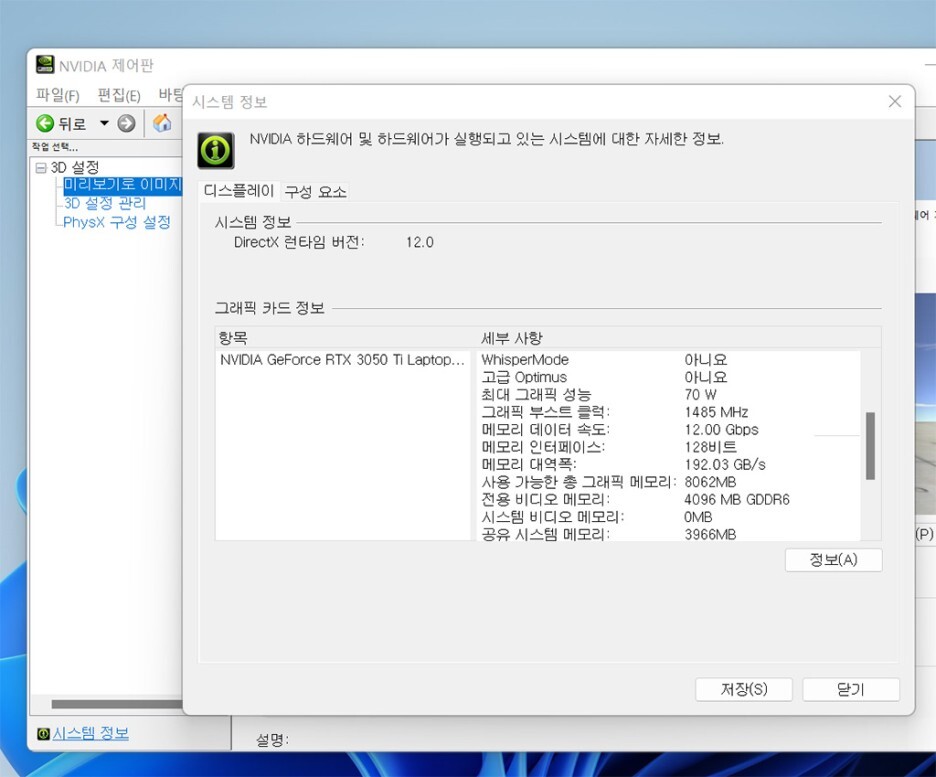936x777 pixels.
Task: Click the 192.03 GB/s value
Action: coord(725,464)
